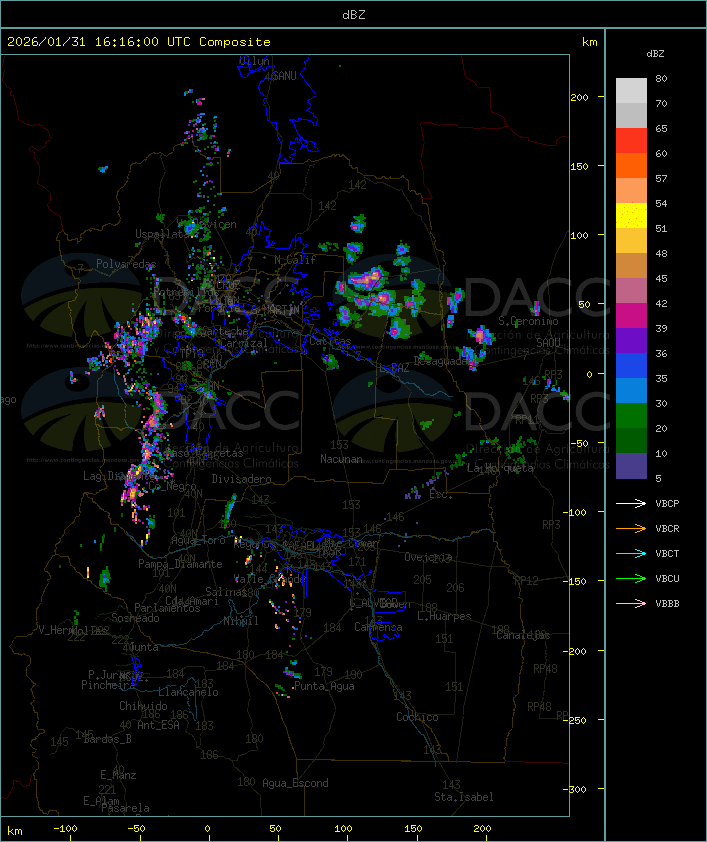Pick the bright yellow 51-54 dBZ swatch
707x842 pixels.
[631, 216]
